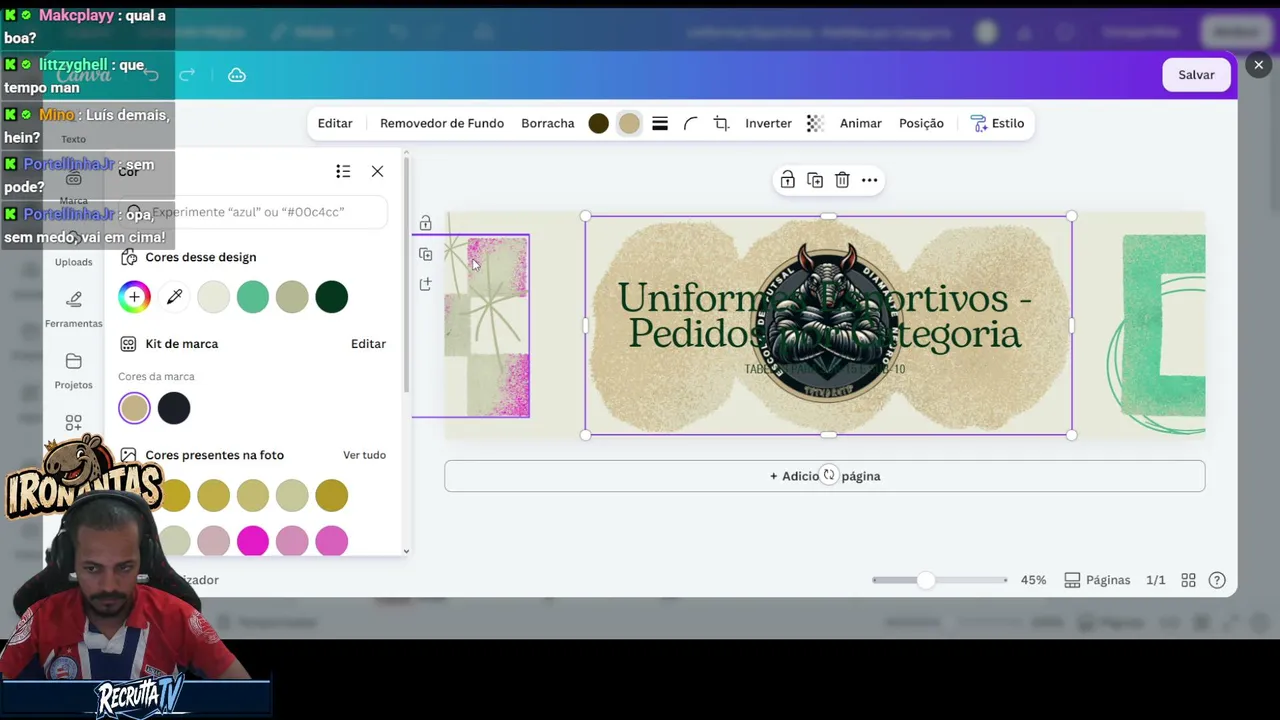Open more options ellipsis on floating toolbar
This screenshot has width=1280, height=720.
870,180
